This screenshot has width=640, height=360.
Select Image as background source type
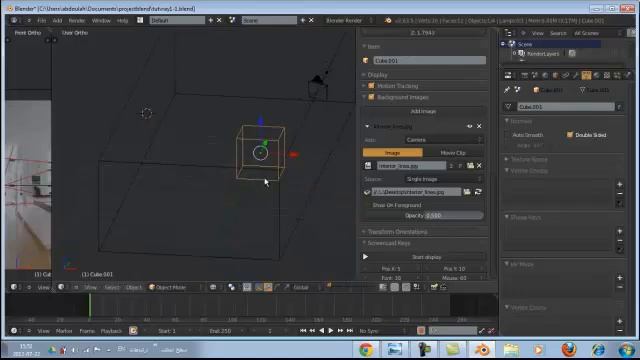pyautogui.click(x=392, y=153)
